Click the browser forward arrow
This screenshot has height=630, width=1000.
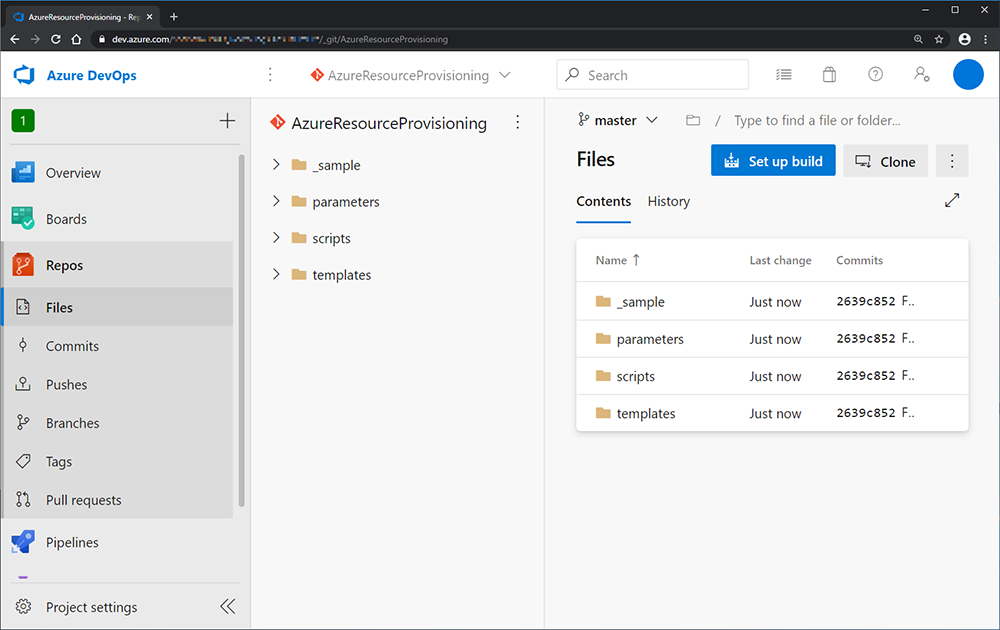(x=35, y=39)
